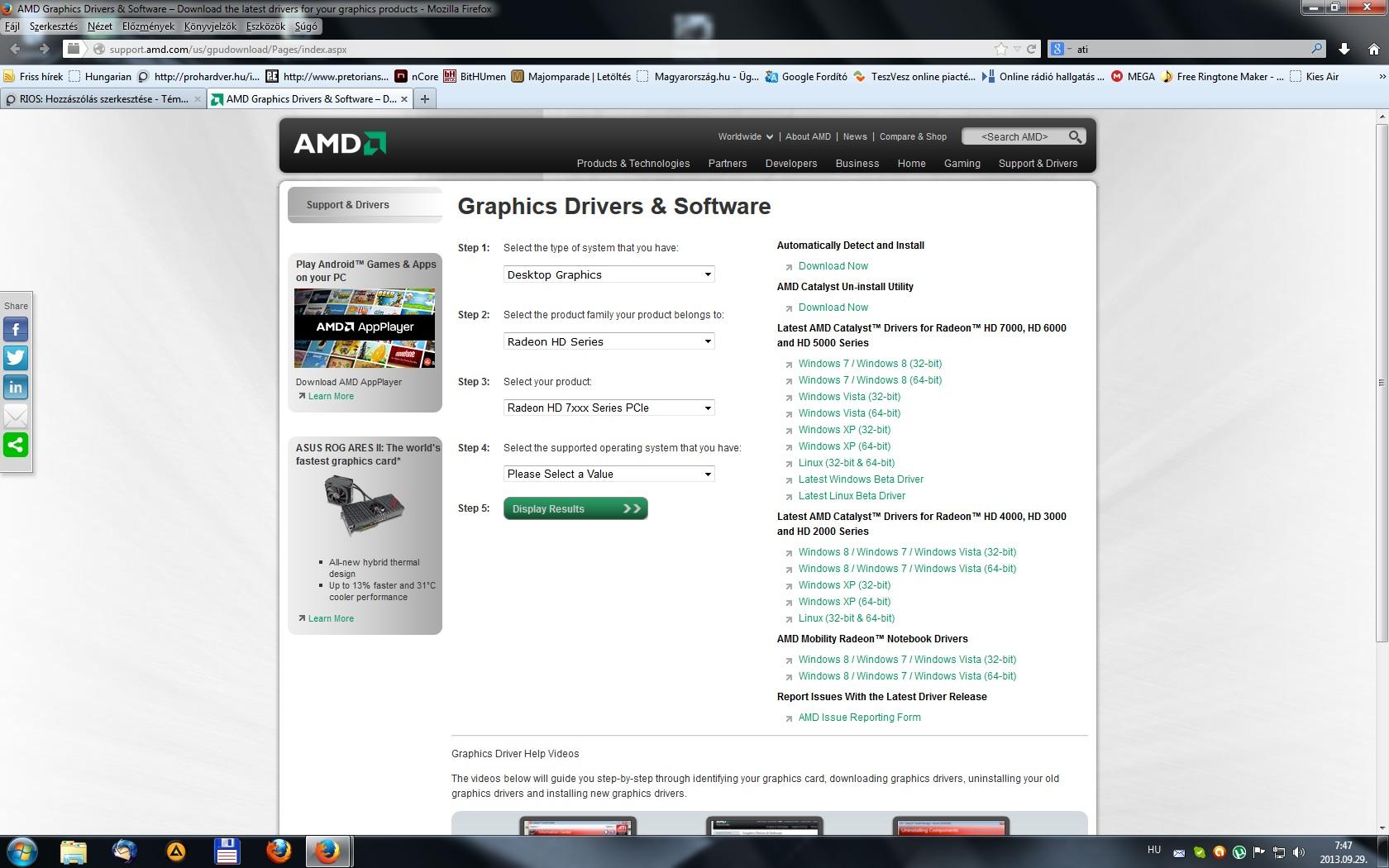Click the volume speaker tray icon
Image resolution: width=1389 pixels, height=868 pixels.
1299,852
